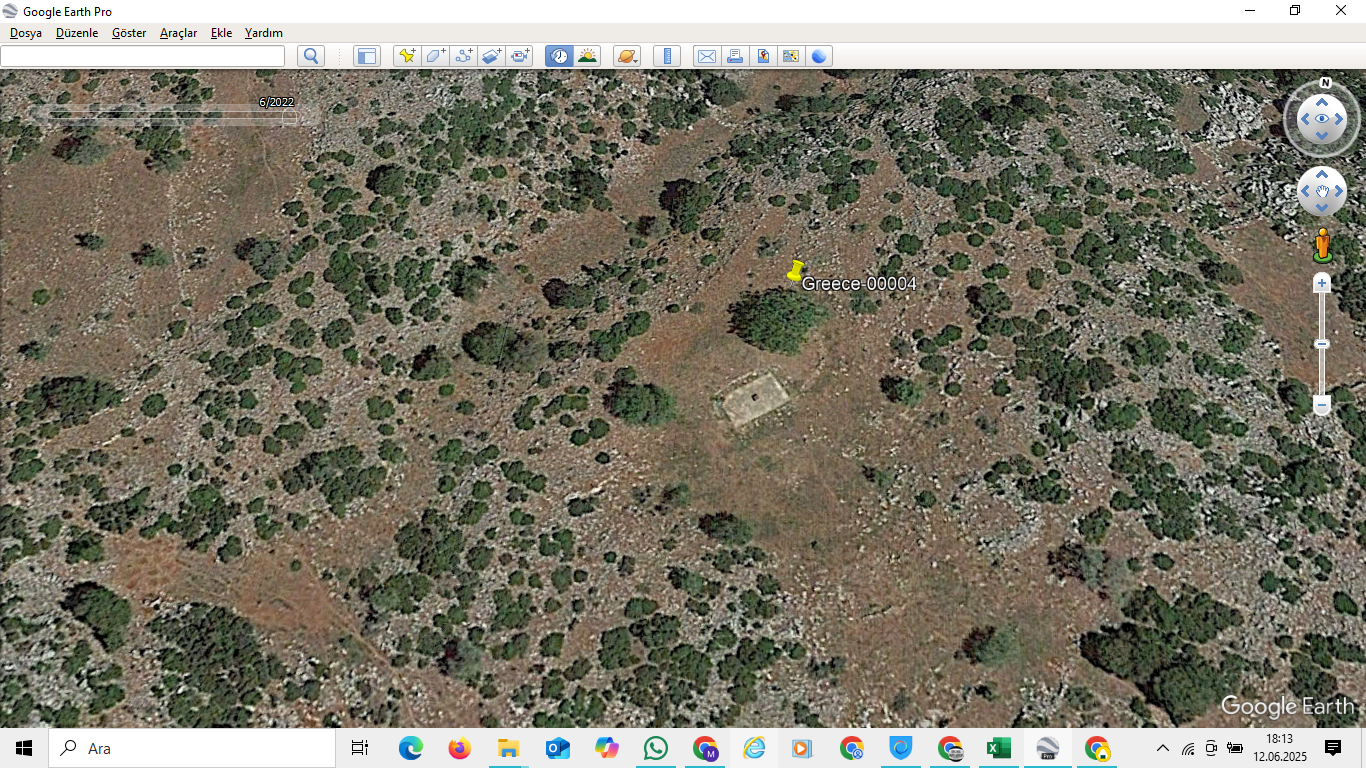Click the Print icon
Screen dimensions: 1366x768
(735, 56)
